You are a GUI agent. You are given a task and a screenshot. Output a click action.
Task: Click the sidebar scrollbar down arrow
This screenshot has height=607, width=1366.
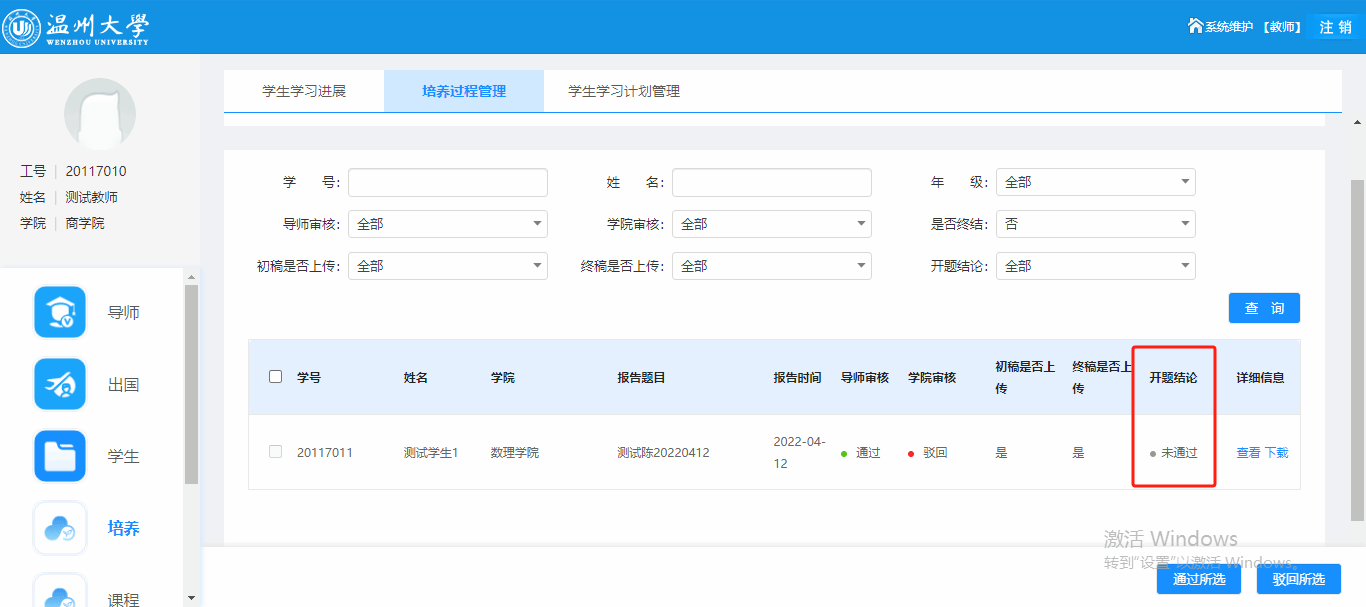(x=191, y=598)
